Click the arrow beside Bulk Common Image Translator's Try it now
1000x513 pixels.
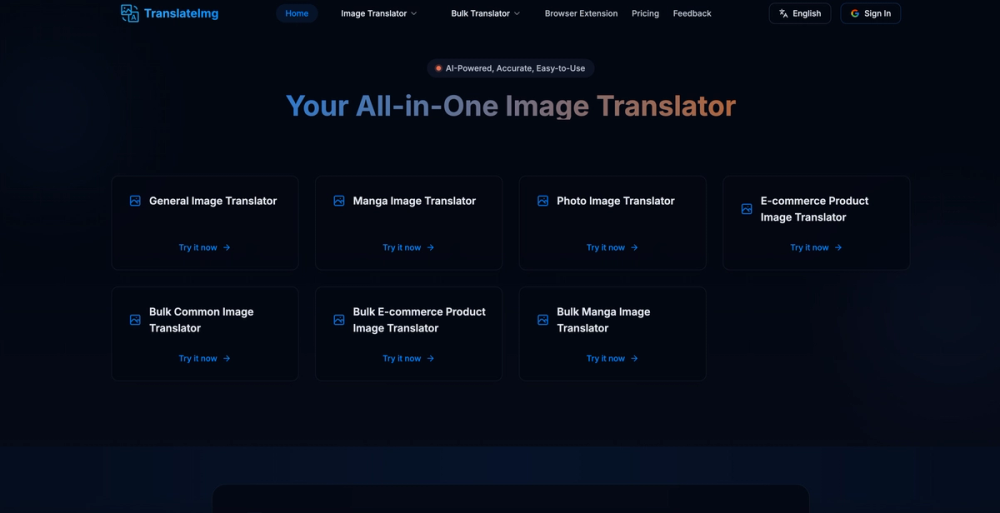(226, 359)
